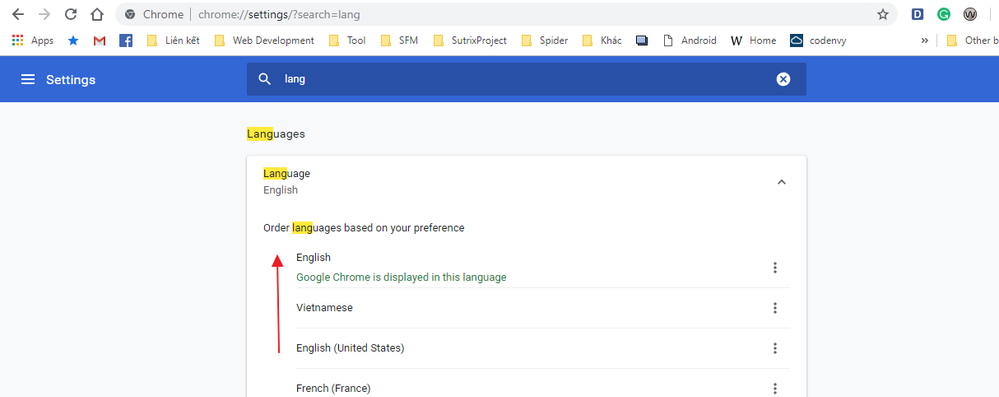Collapse the Language section chevron
The height and width of the screenshot is (397, 999).
[782, 182]
